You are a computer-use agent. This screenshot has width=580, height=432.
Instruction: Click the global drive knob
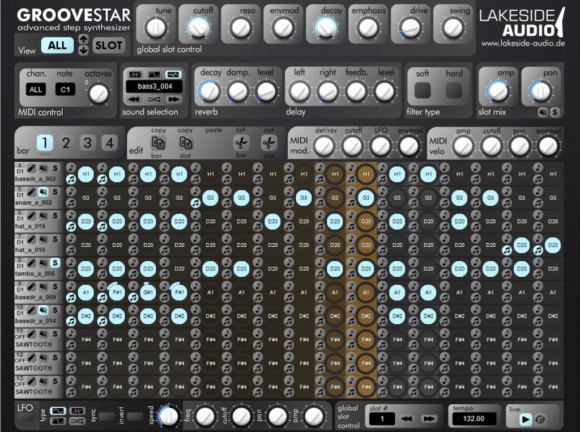[x=411, y=28]
